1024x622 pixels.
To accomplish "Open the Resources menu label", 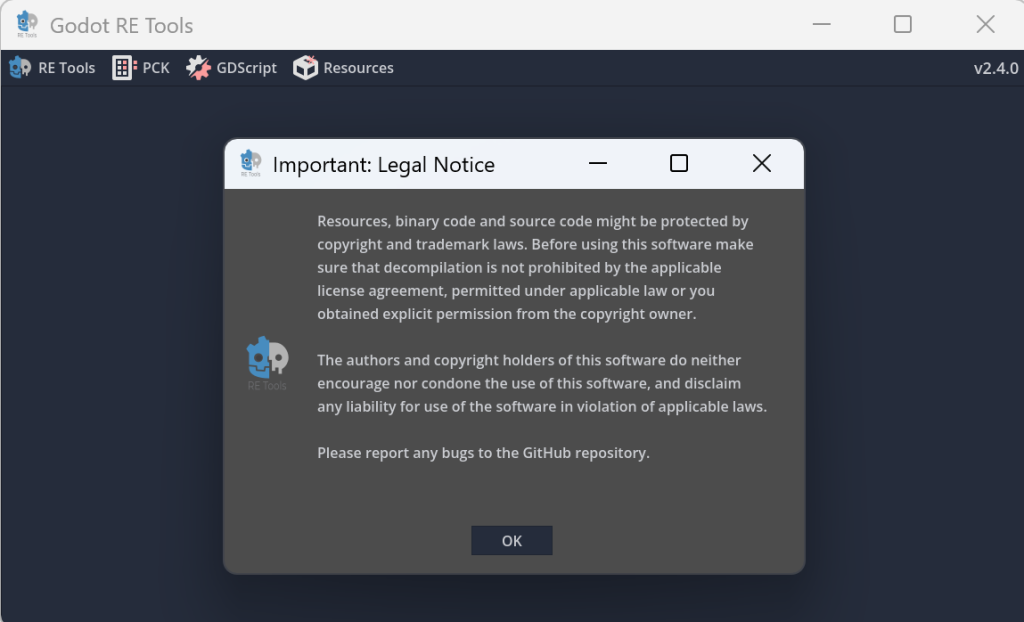I will pos(358,68).
